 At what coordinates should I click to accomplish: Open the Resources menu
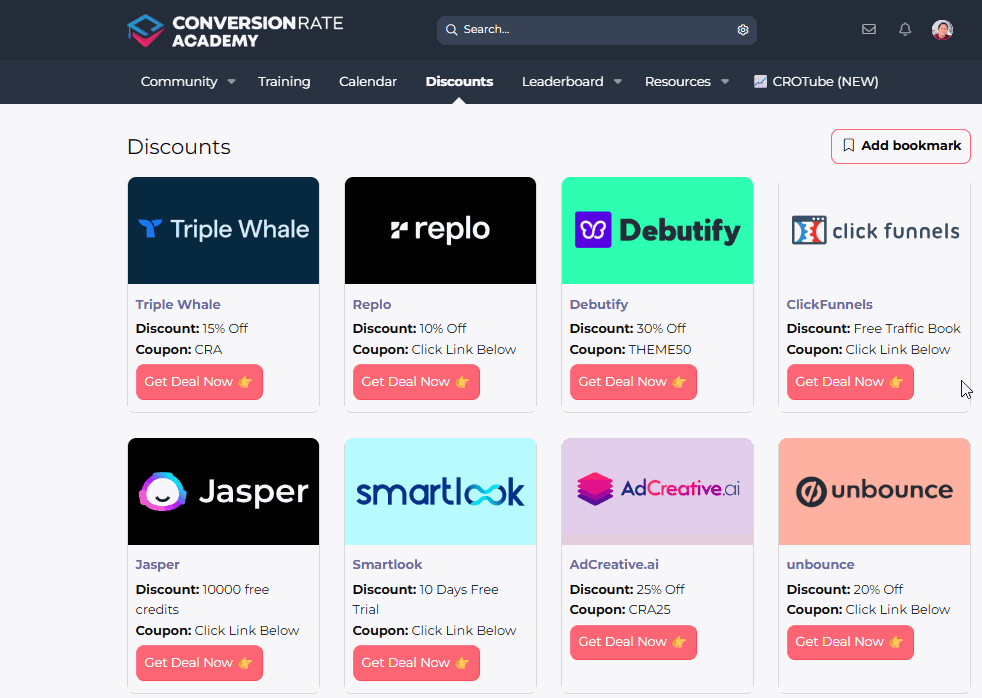point(678,81)
